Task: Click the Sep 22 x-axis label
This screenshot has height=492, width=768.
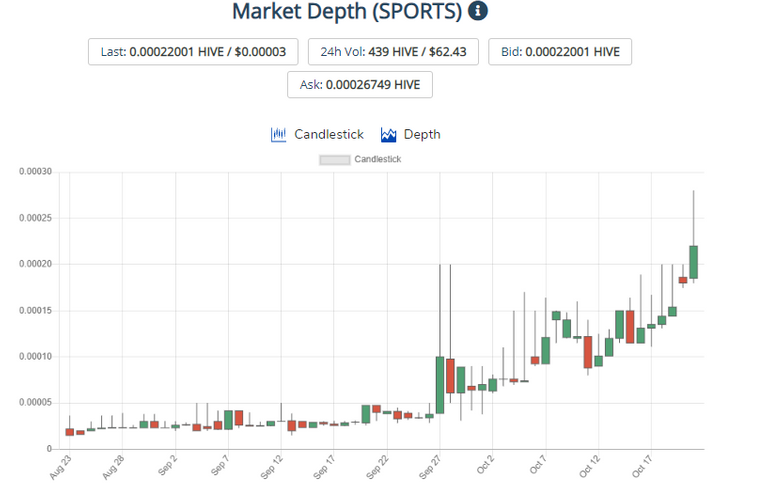Action: (x=378, y=467)
